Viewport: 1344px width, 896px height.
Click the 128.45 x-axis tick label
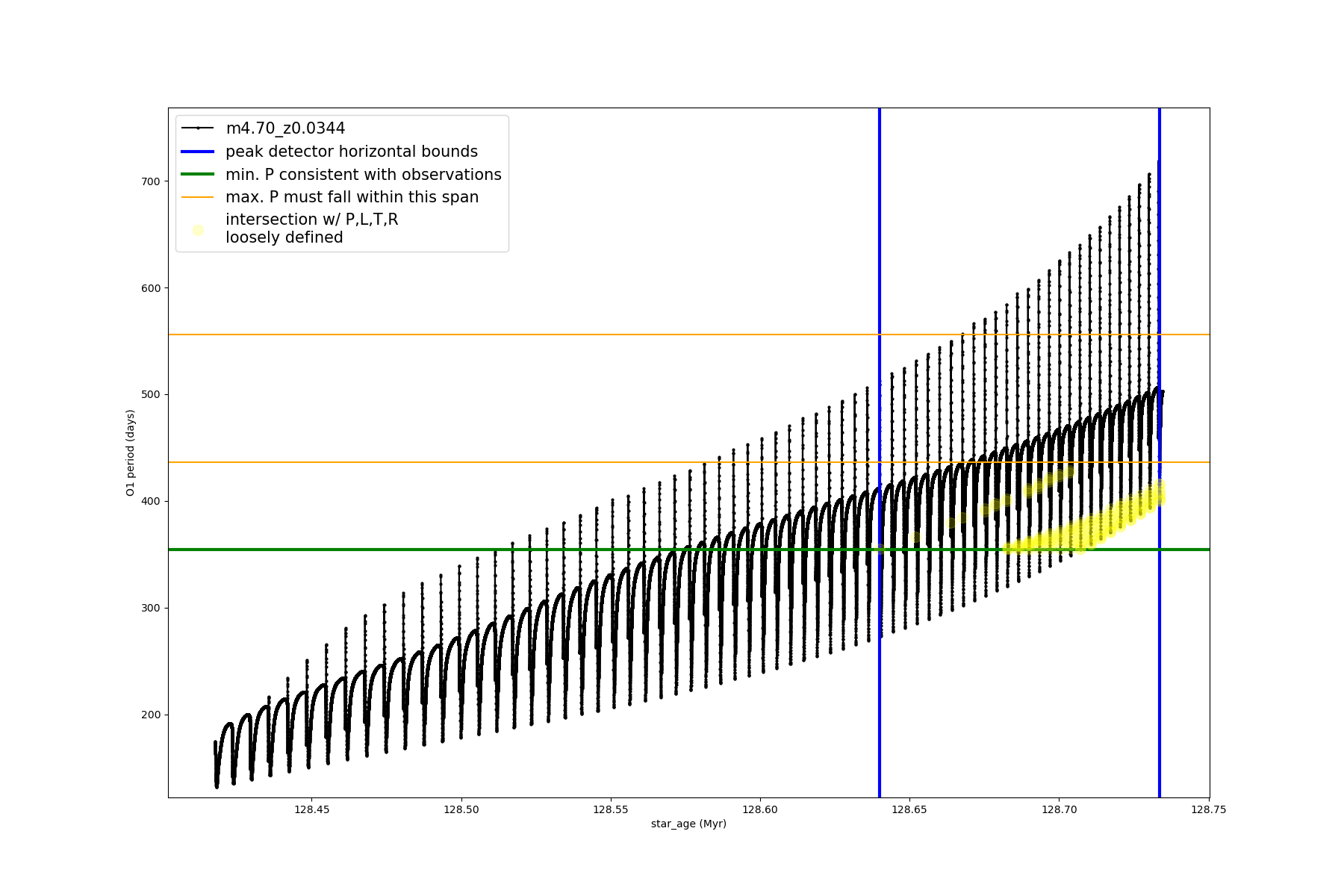coord(311,809)
